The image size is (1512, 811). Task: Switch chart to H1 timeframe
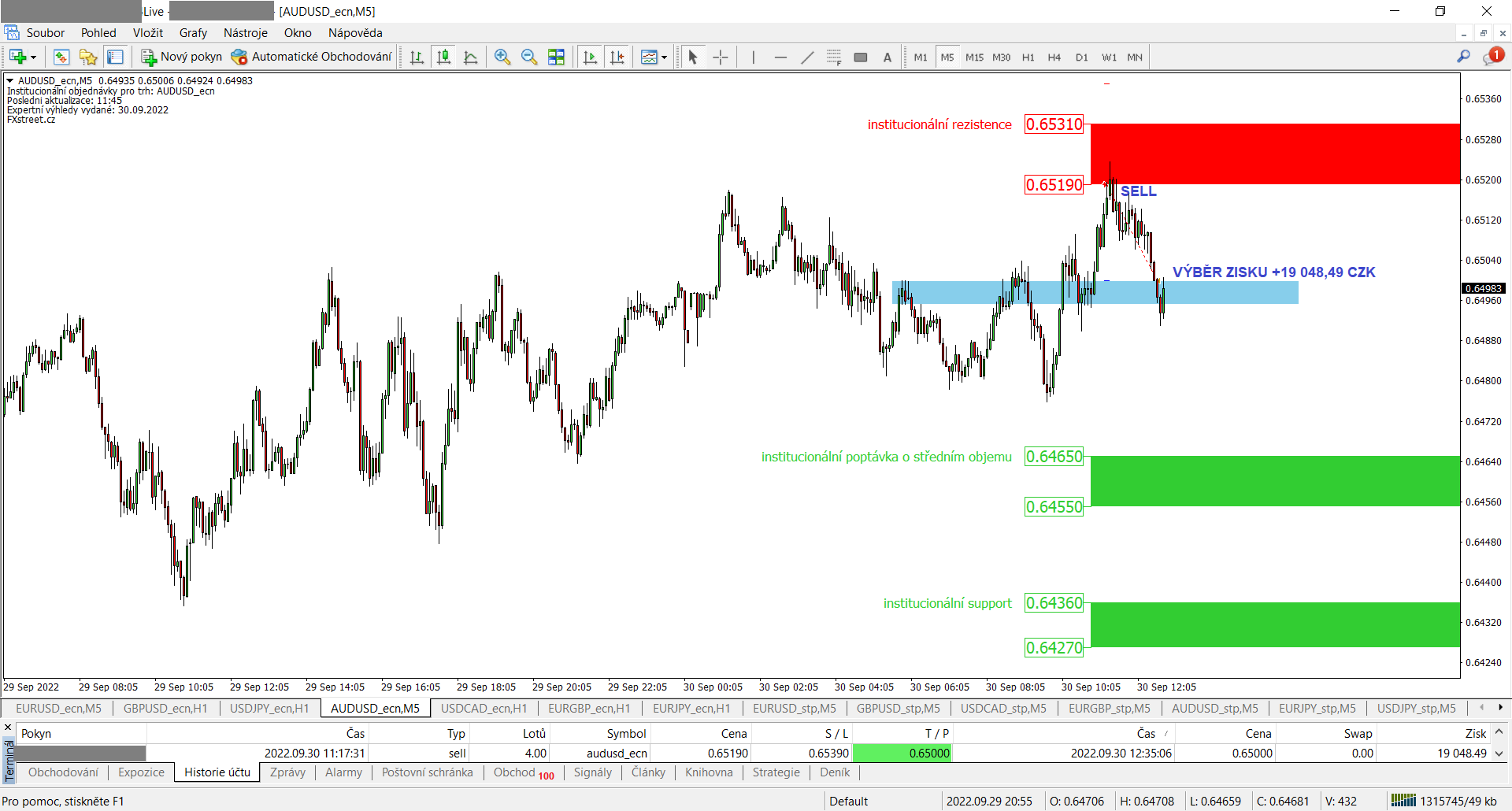point(1028,57)
